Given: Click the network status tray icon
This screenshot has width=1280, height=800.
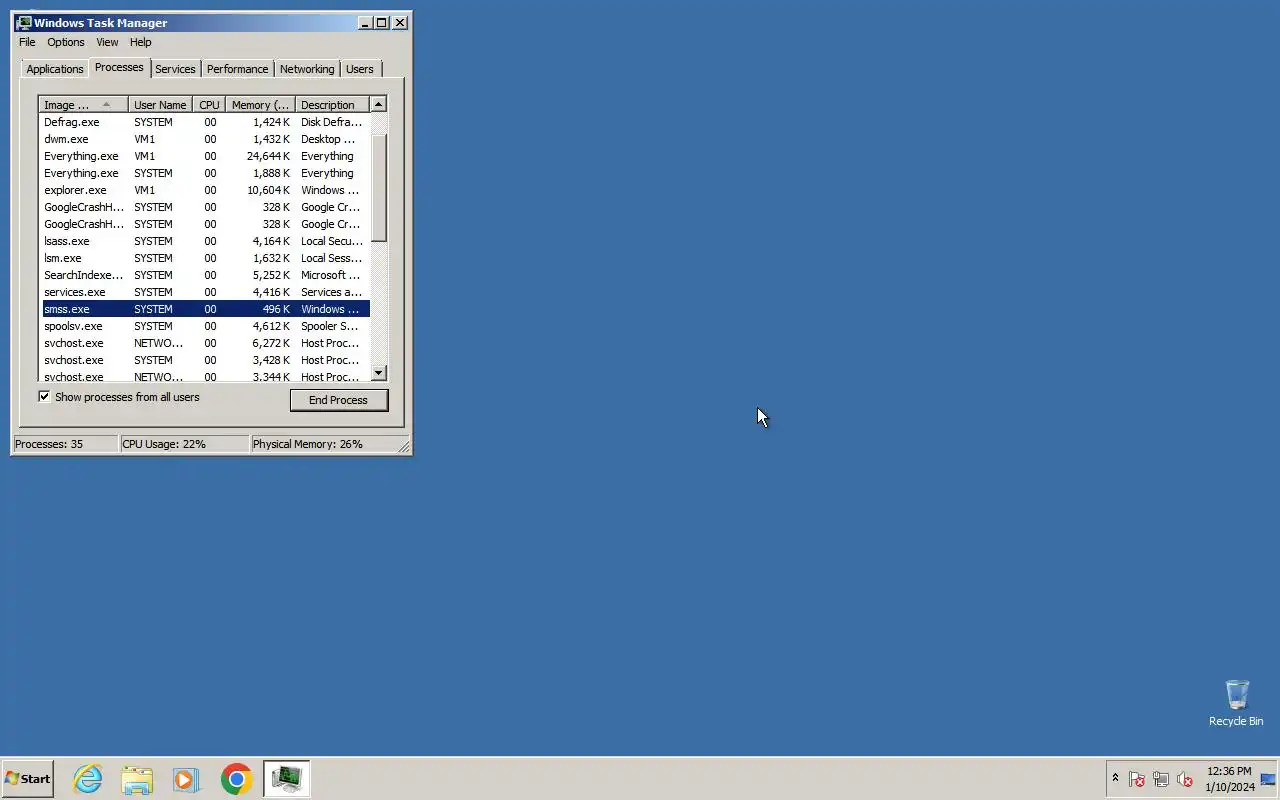Looking at the screenshot, I should [x=1161, y=779].
